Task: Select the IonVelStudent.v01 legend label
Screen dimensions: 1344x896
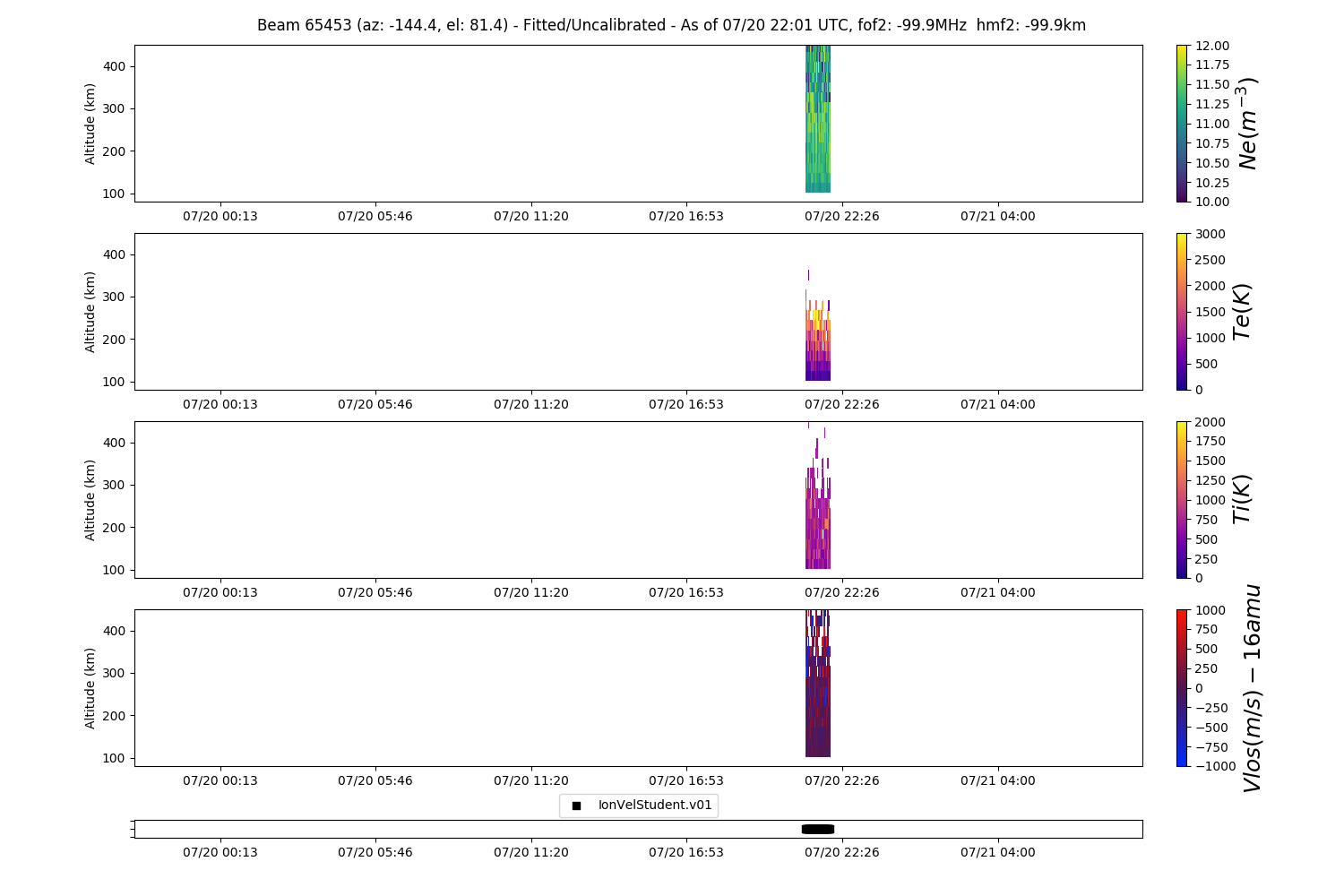Action: point(655,806)
